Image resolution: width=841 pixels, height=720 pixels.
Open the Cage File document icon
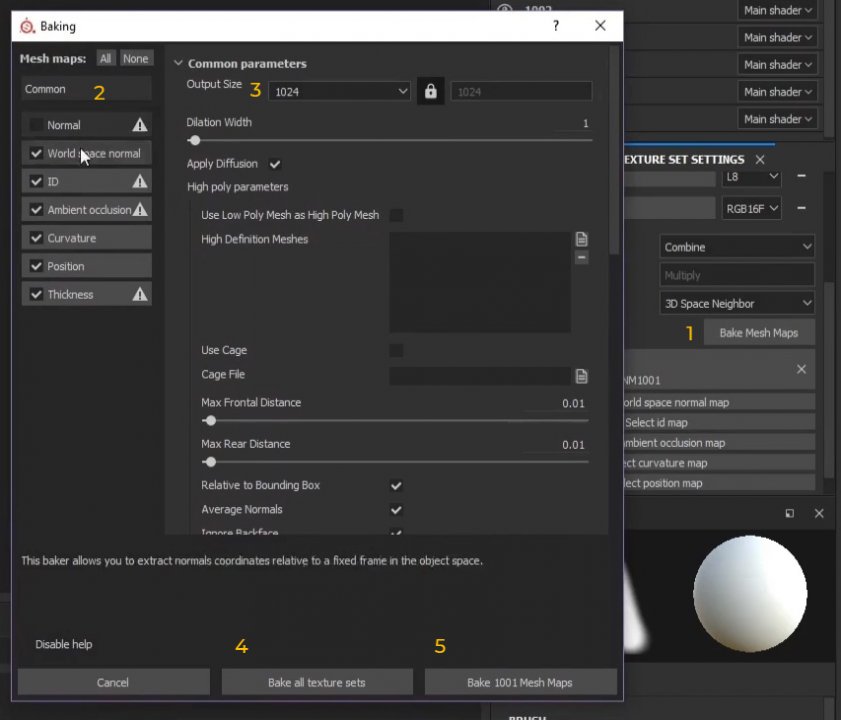[581, 375]
